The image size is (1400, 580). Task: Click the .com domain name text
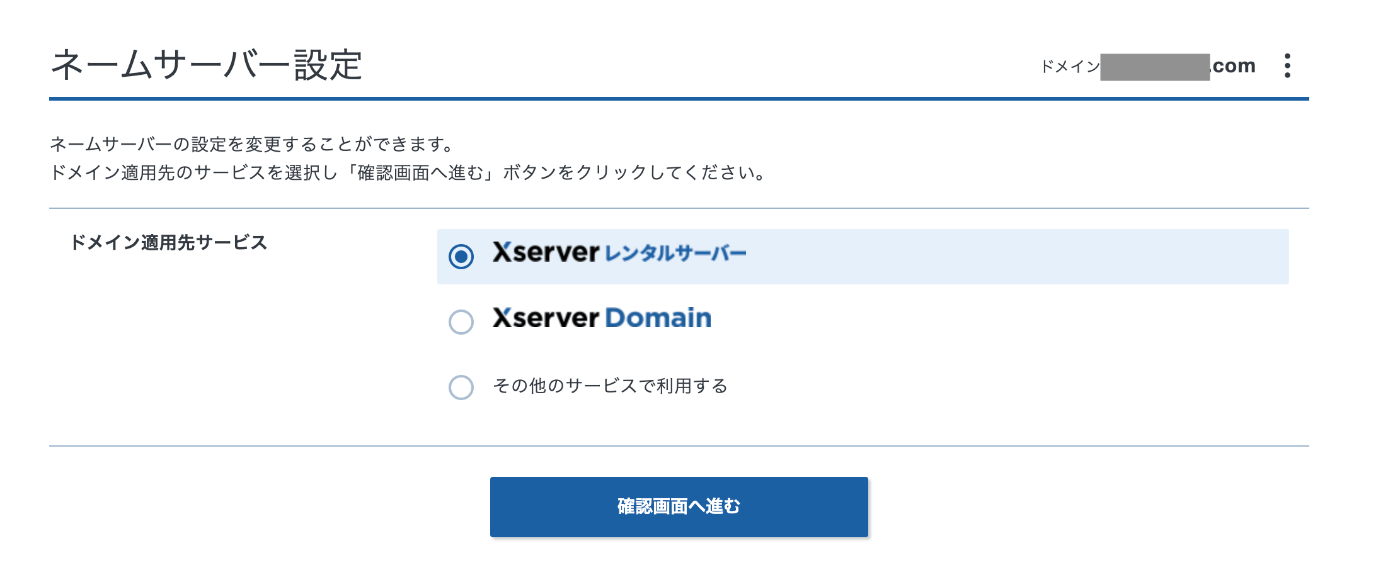(x=1232, y=67)
